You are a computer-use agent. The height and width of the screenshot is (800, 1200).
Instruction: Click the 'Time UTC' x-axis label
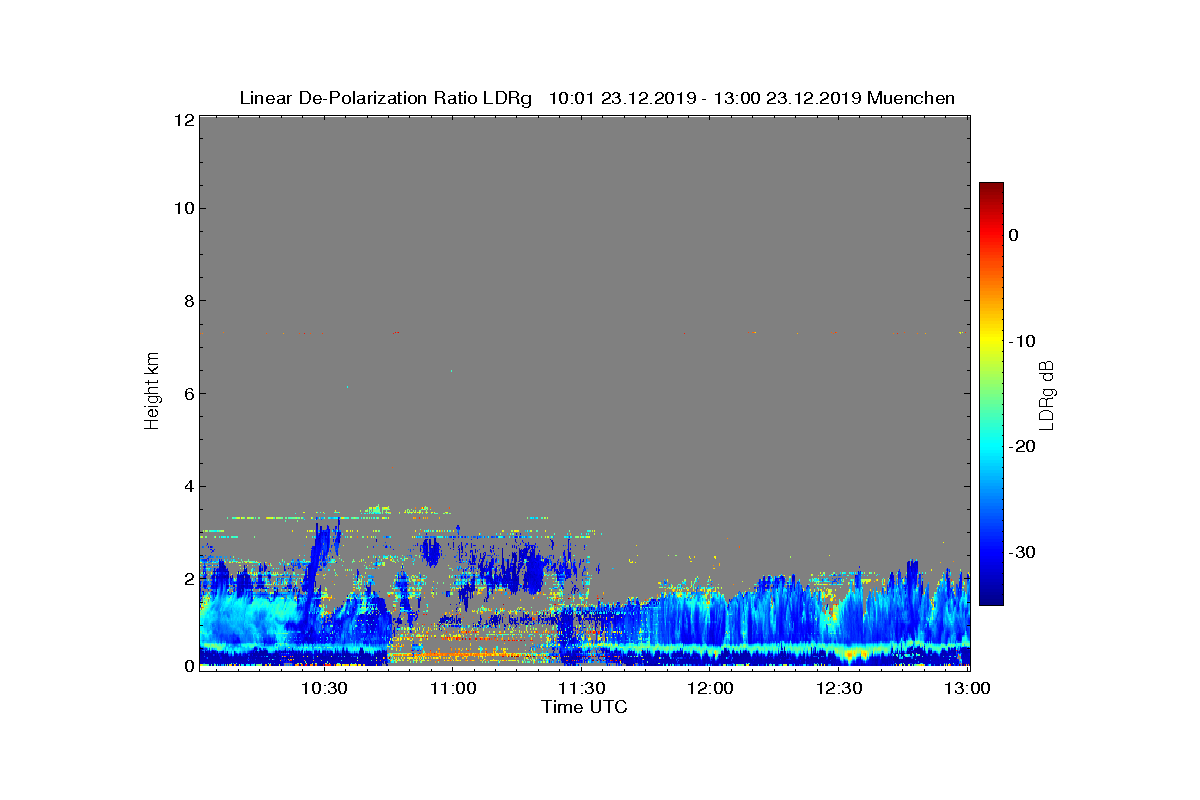(x=585, y=707)
